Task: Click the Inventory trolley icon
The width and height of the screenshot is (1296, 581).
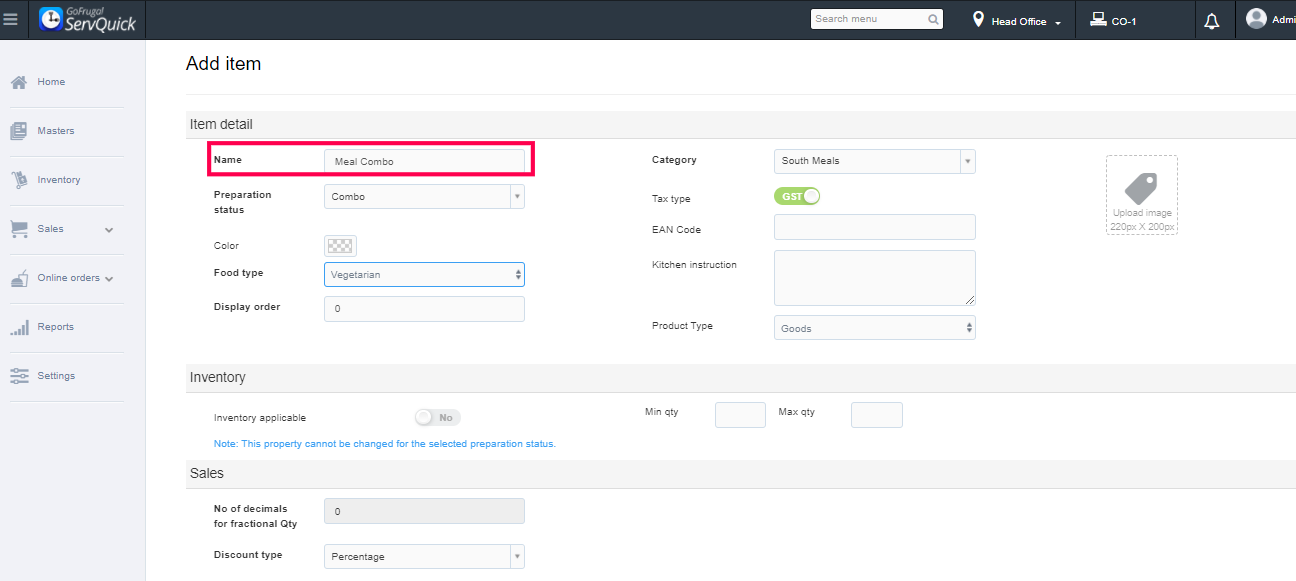Action: [x=19, y=180]
